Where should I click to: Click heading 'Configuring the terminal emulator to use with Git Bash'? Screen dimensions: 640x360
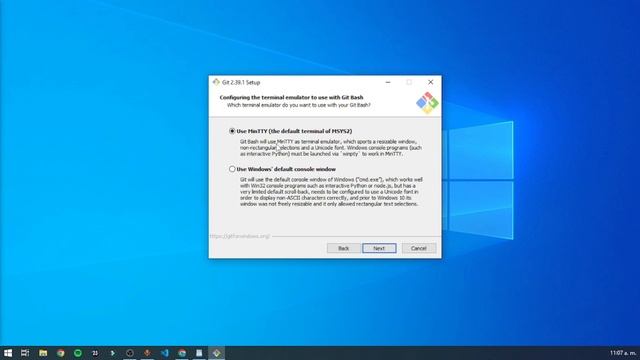(291, 98)
